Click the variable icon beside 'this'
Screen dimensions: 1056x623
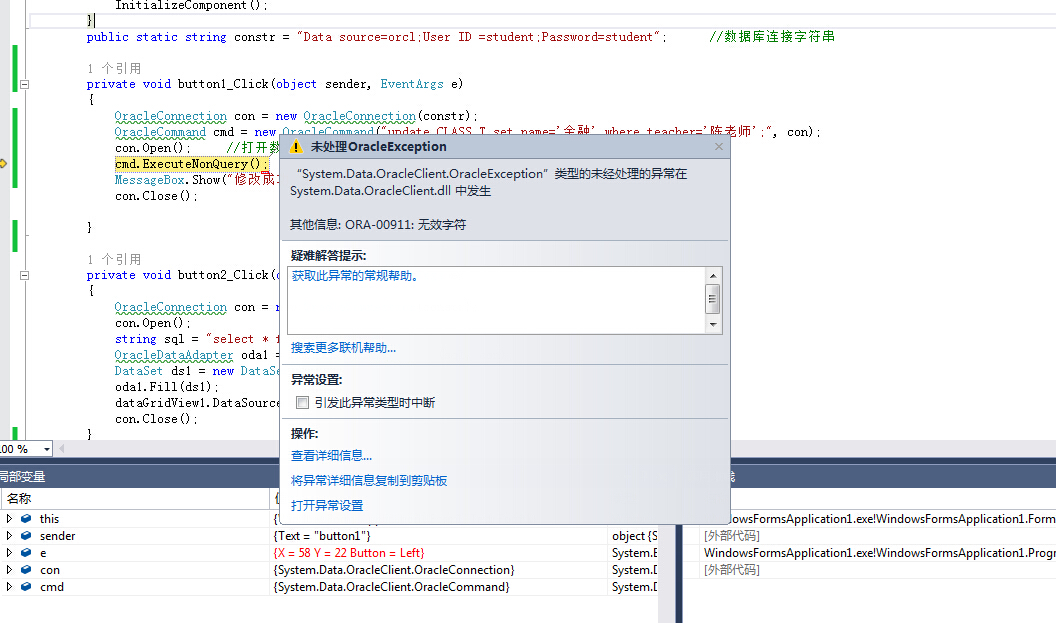26,519
